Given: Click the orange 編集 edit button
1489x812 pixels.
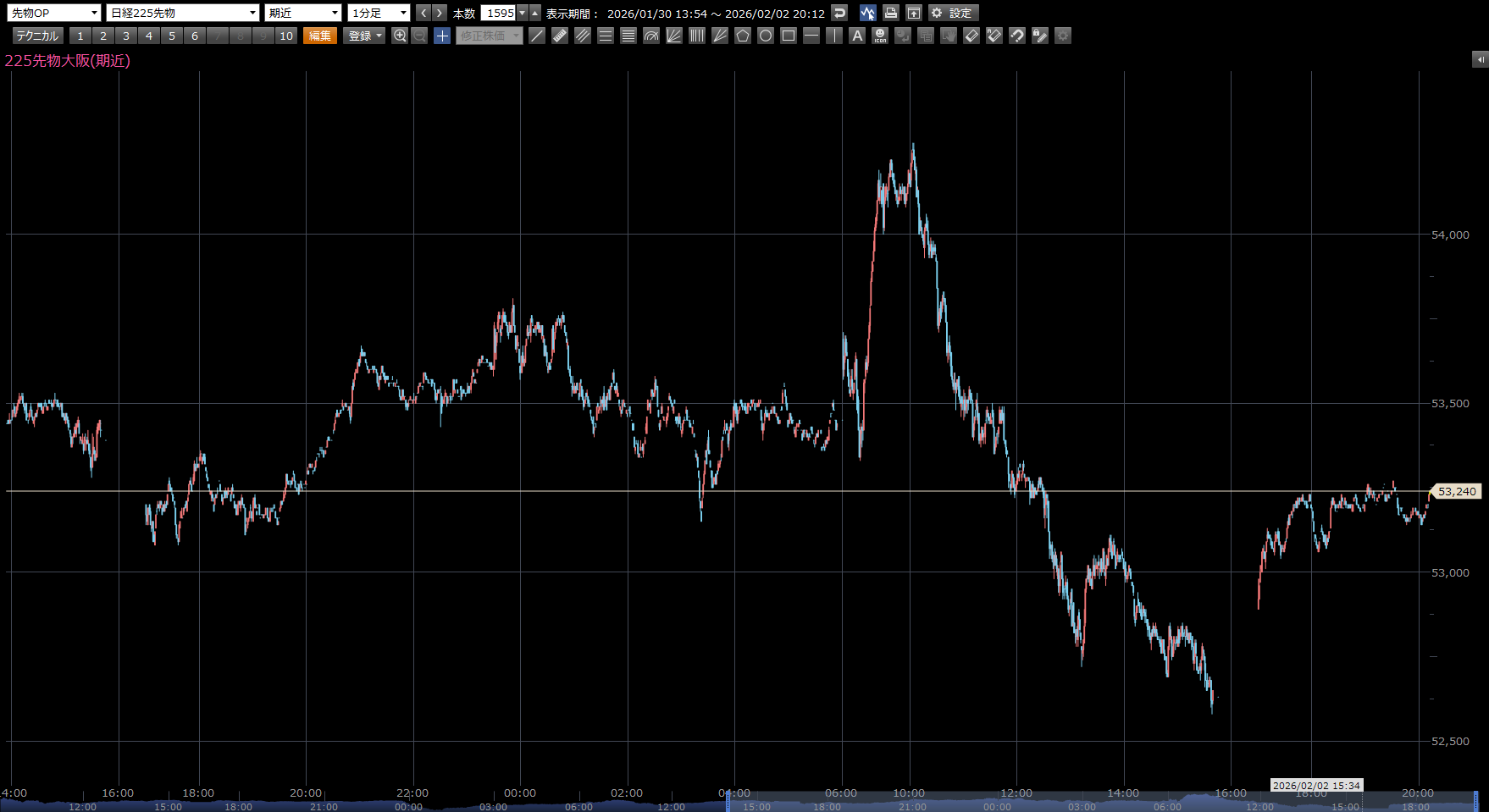Looking at the screenshot, I should pyautogui.click(x=320, y=36).
